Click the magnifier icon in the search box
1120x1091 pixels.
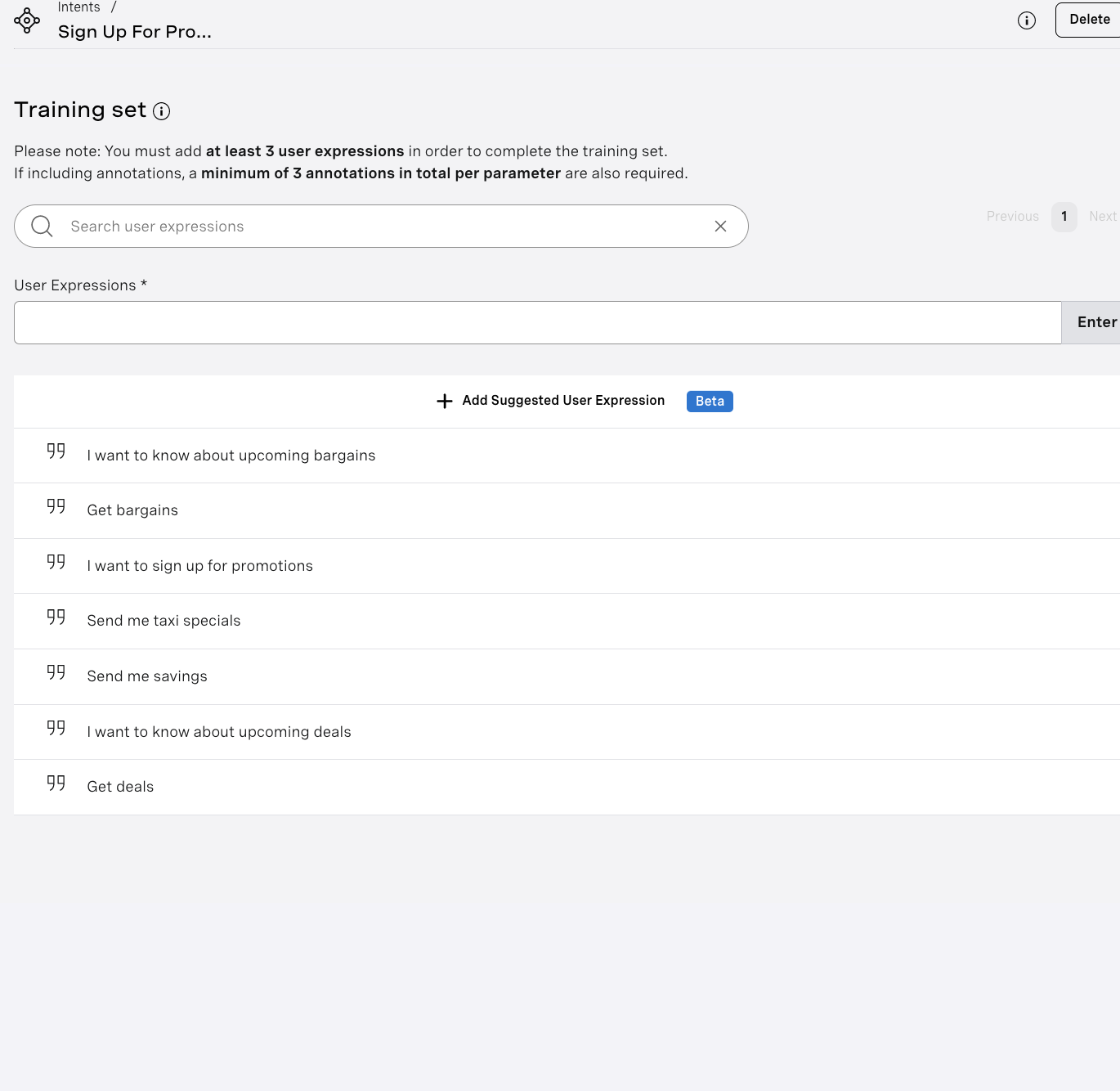tap(42, 227)
